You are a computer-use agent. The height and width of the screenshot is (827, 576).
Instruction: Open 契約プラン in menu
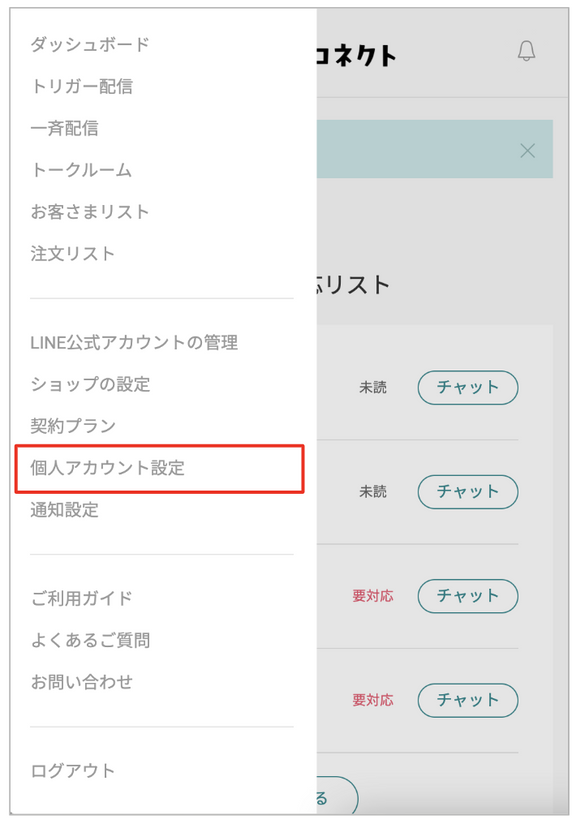click(x=73, y=426)
